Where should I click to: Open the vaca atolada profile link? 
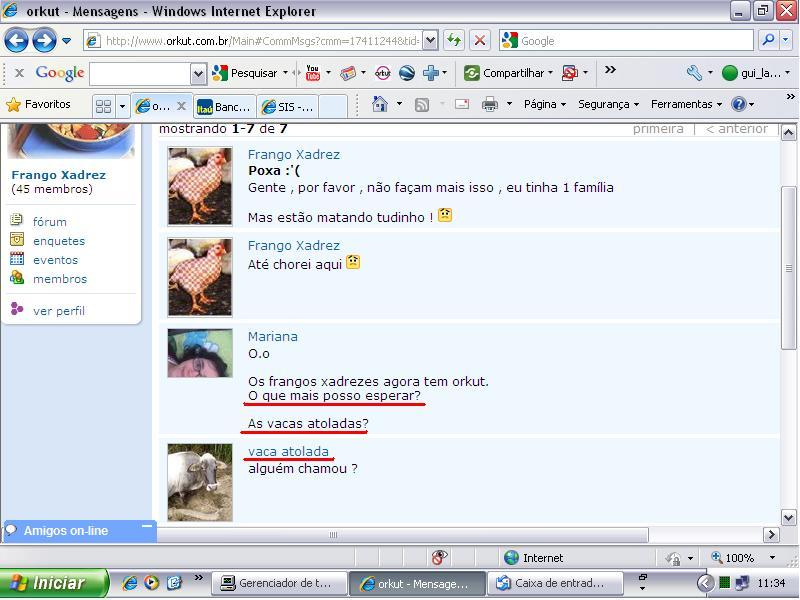click(x=288, y=451)
